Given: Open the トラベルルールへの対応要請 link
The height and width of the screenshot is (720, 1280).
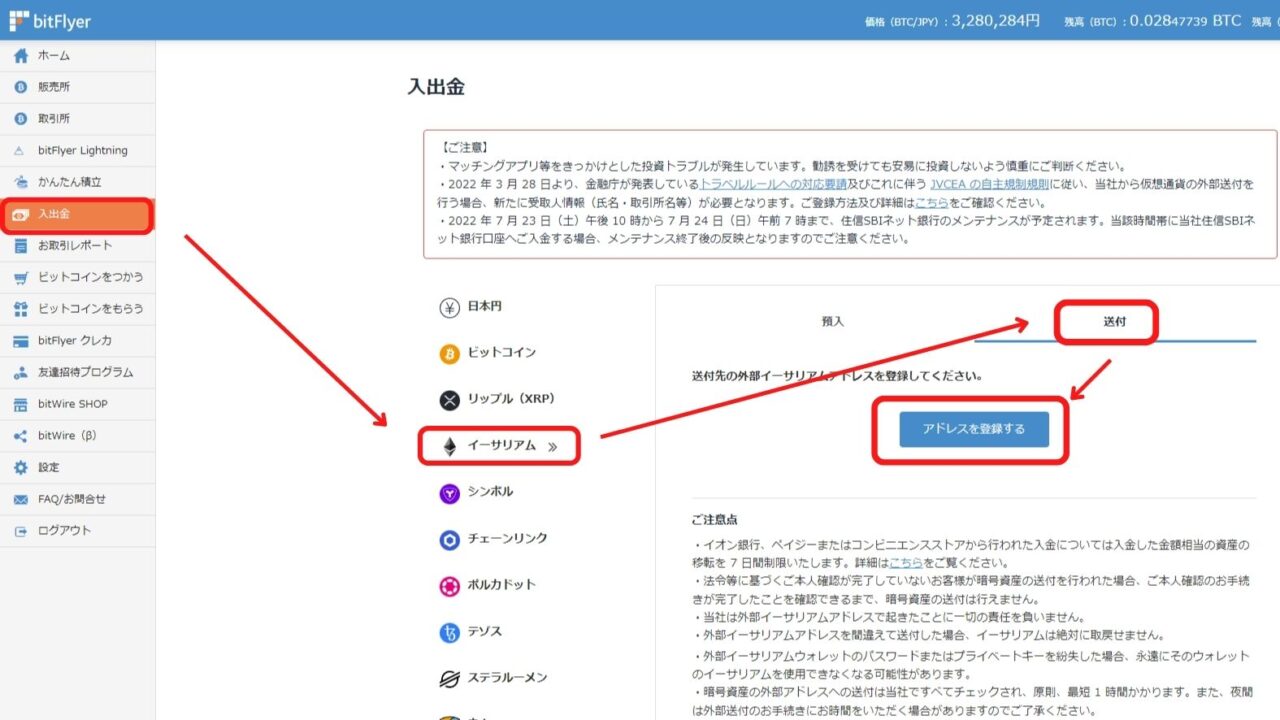Looking at the screenshot, I should point(773,184).
